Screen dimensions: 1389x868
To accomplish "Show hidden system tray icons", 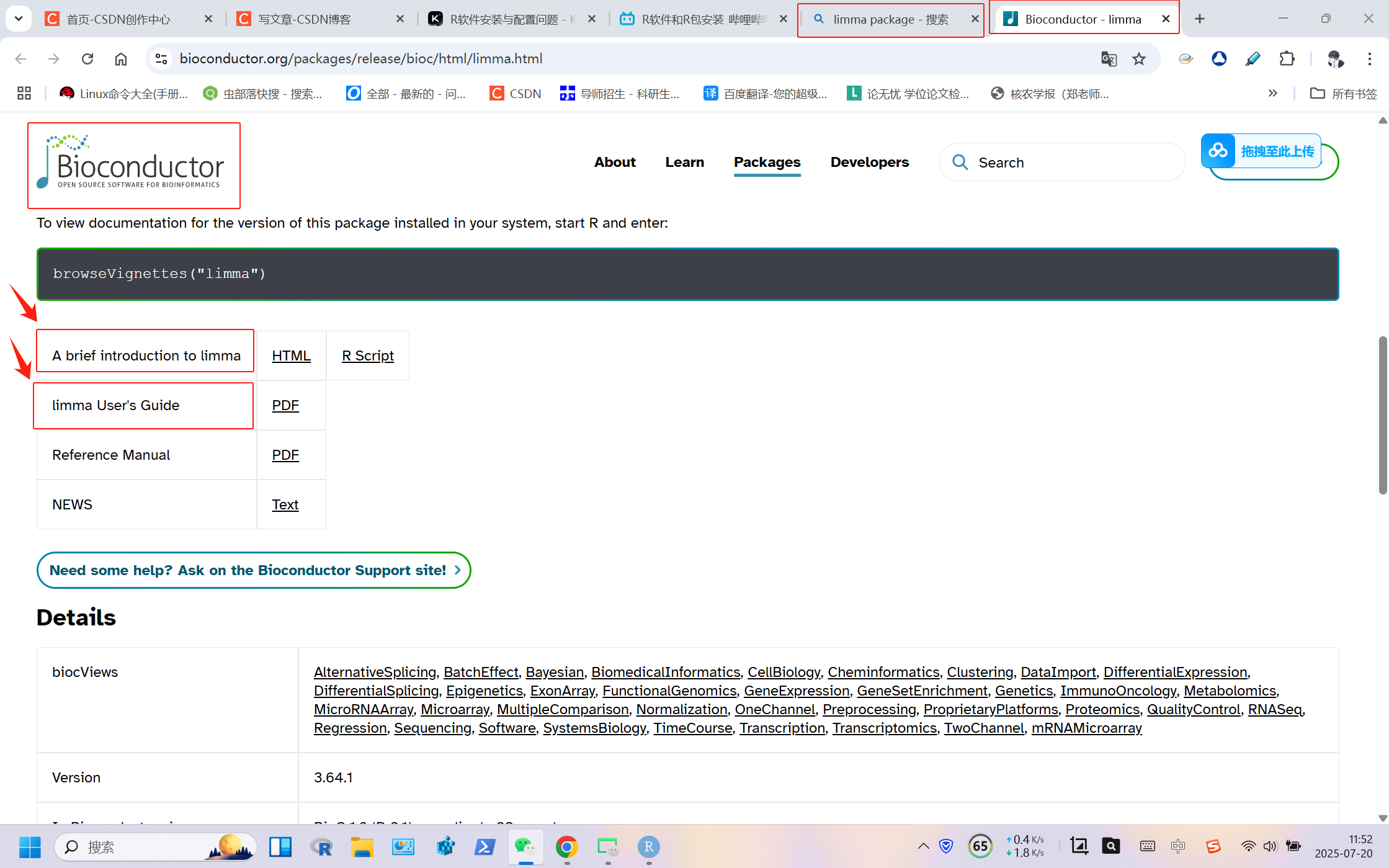I will point(923,847).
